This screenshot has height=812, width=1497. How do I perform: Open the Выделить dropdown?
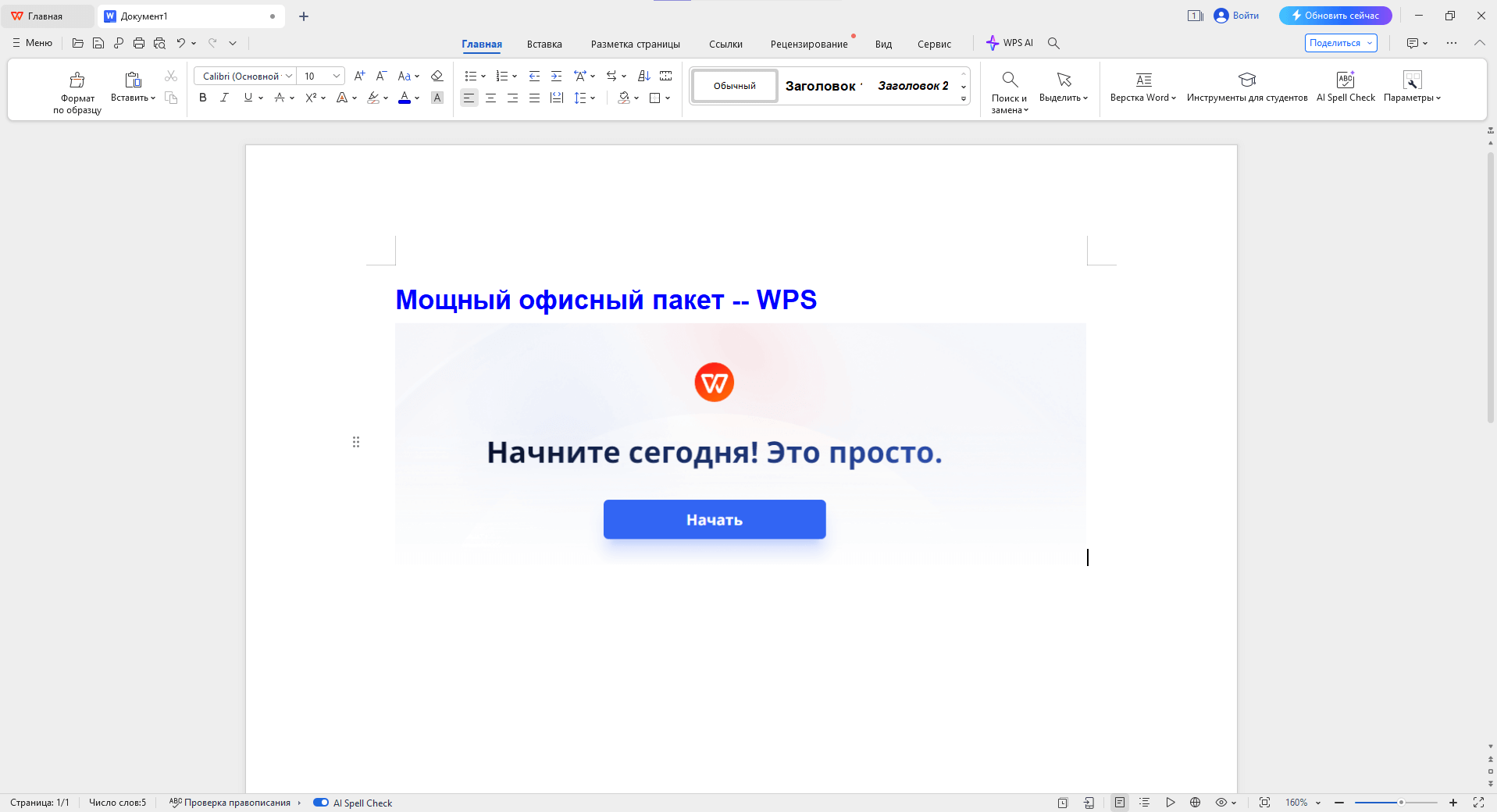(x=1064, y=87)
